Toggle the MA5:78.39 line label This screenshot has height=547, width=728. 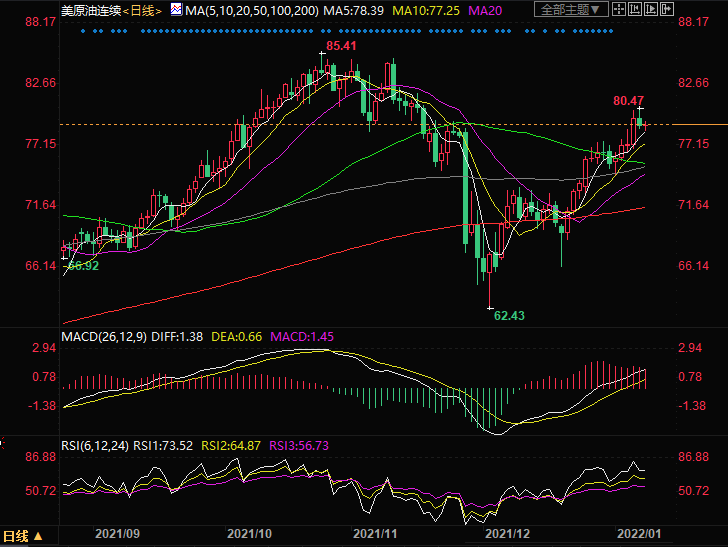tap(352, 10)
